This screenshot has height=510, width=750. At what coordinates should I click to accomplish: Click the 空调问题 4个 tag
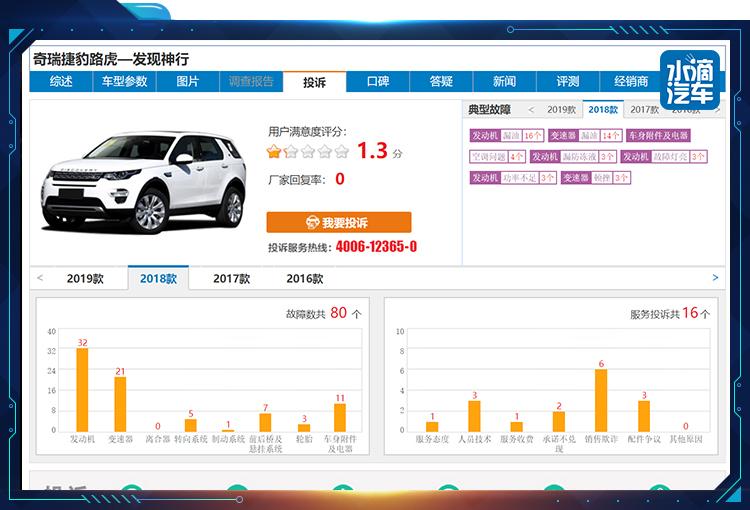coord(497,156)
